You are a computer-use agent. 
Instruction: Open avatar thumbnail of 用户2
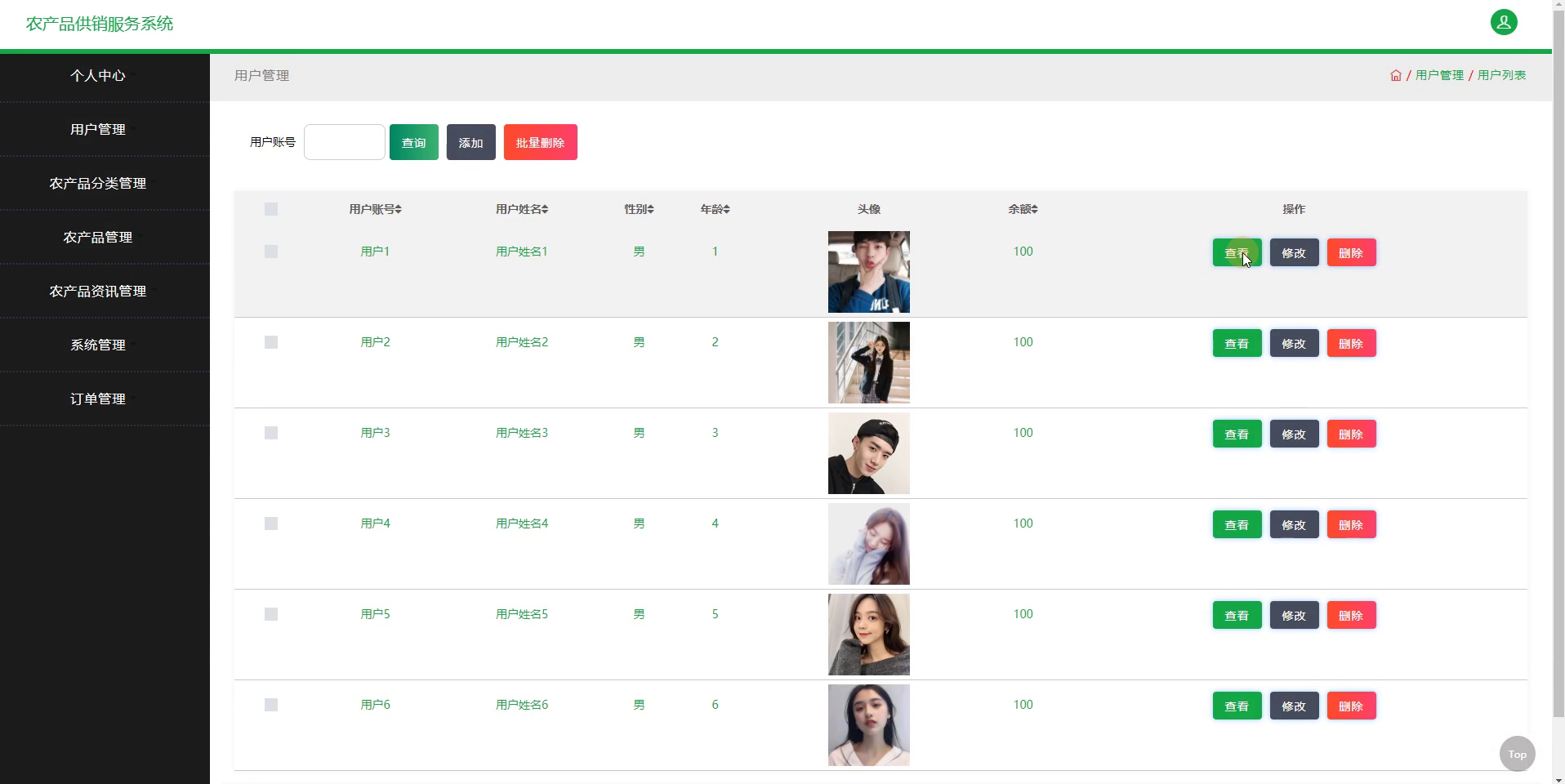pos(868,363)
